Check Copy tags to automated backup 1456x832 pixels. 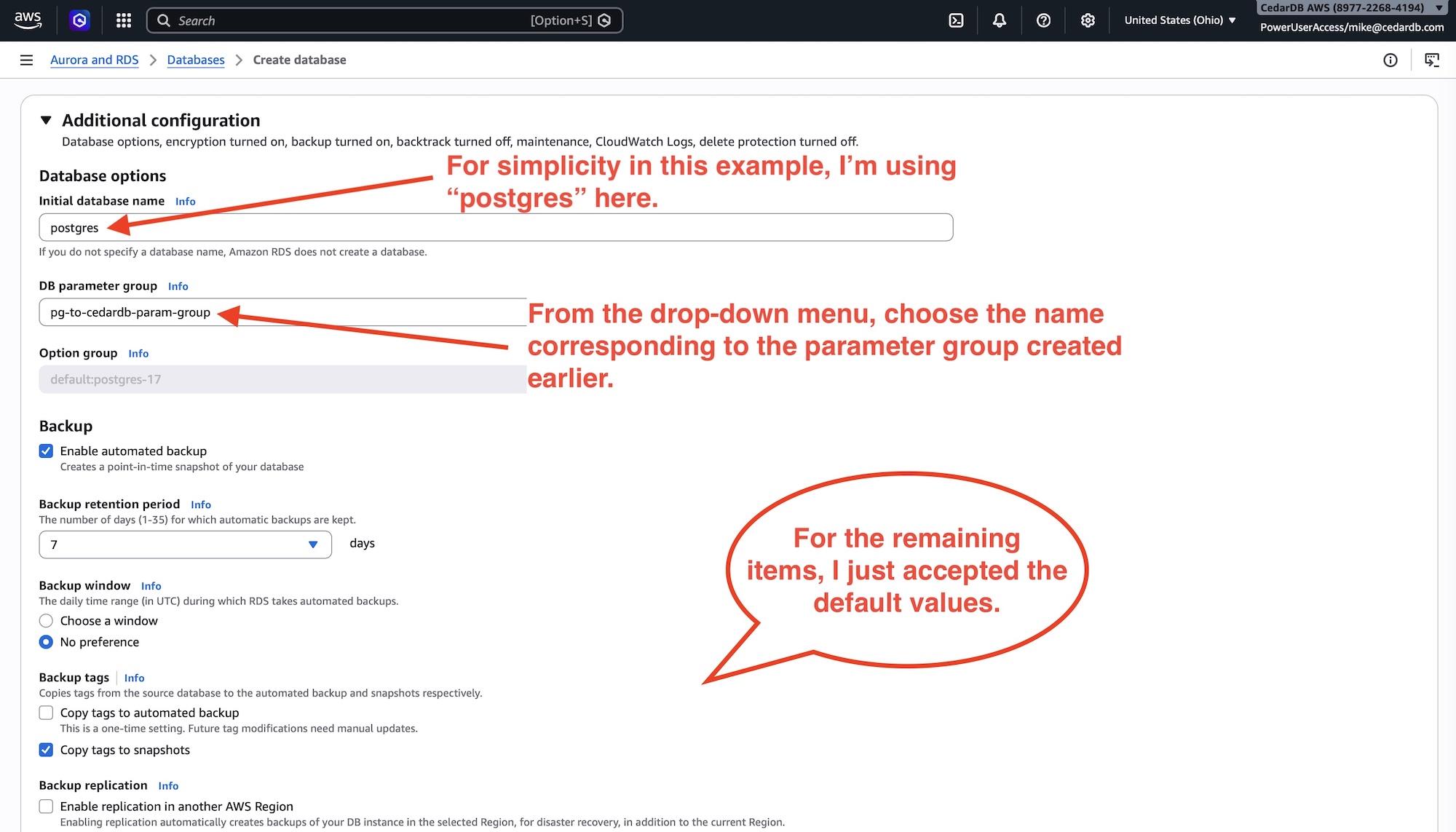coord(46,713)
